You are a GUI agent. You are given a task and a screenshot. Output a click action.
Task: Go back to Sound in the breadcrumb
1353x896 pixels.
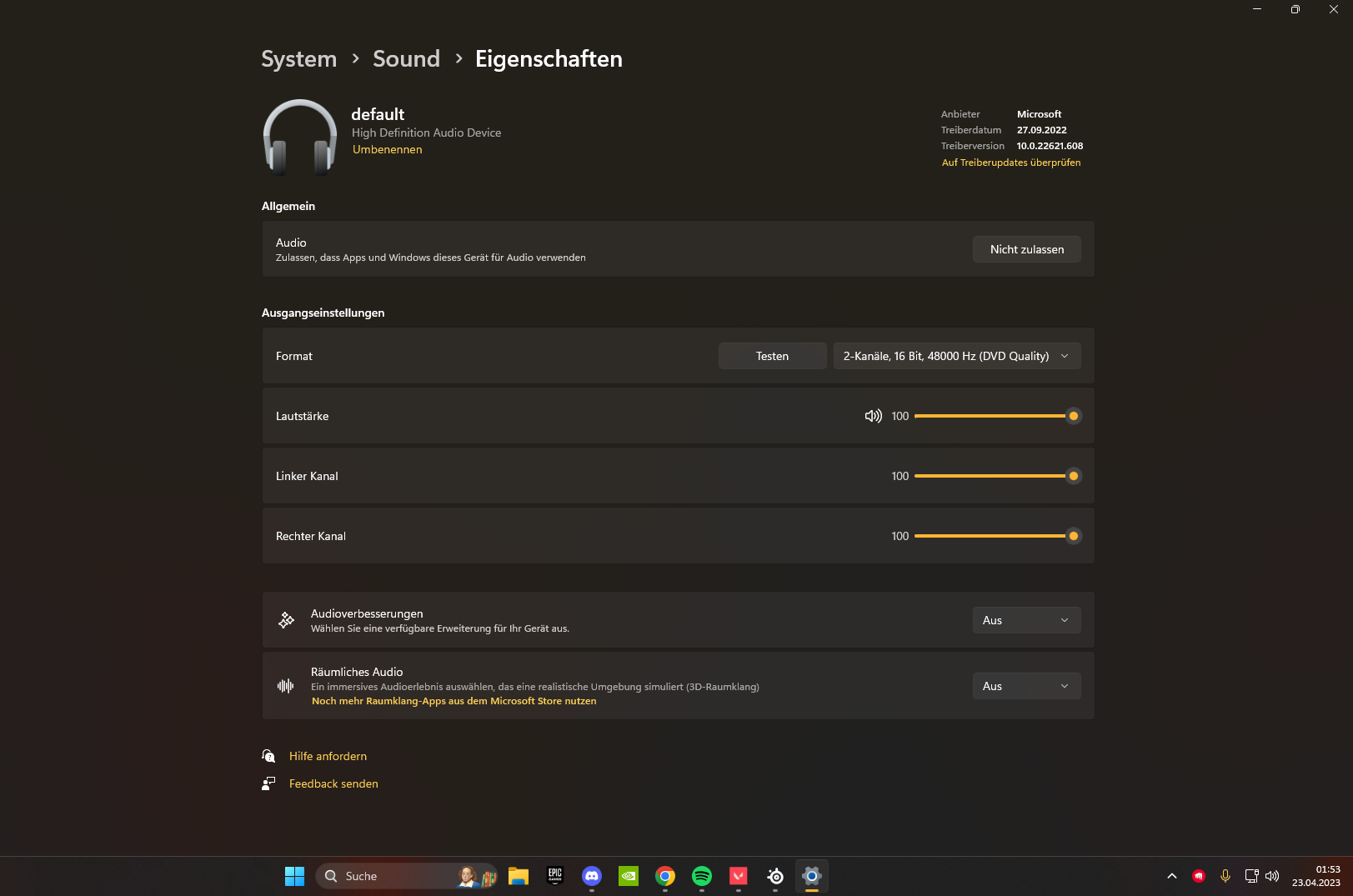pyautogui.click(x=406, y=59)
